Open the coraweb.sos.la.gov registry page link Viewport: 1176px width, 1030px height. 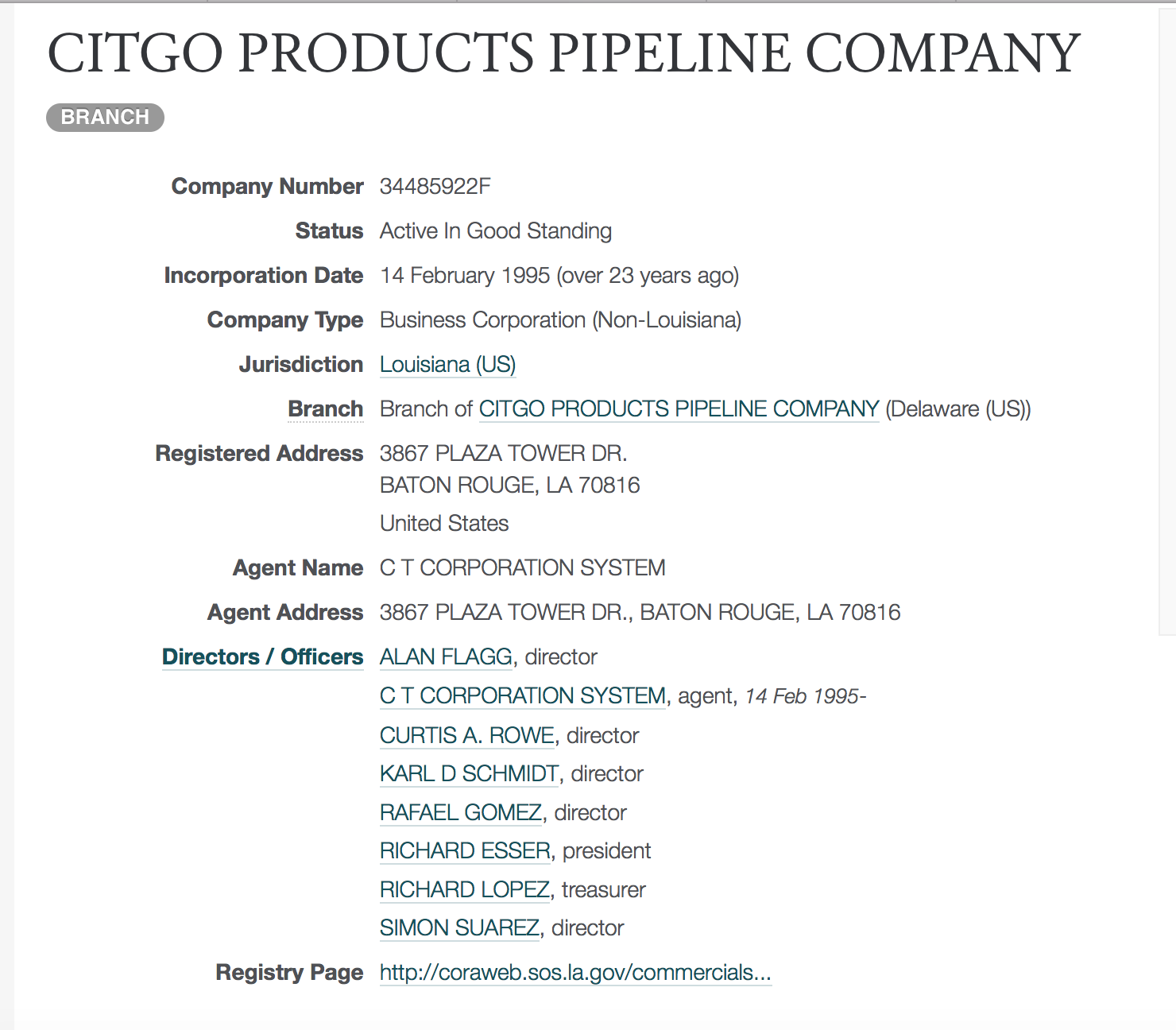[575, 973]
